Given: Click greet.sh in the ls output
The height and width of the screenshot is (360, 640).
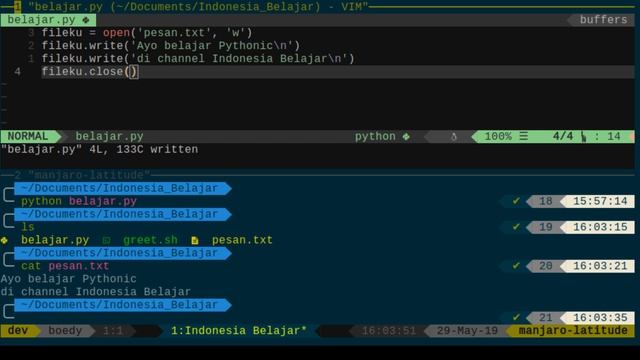Looking at the screenshot, I should (x=150, y=240).
